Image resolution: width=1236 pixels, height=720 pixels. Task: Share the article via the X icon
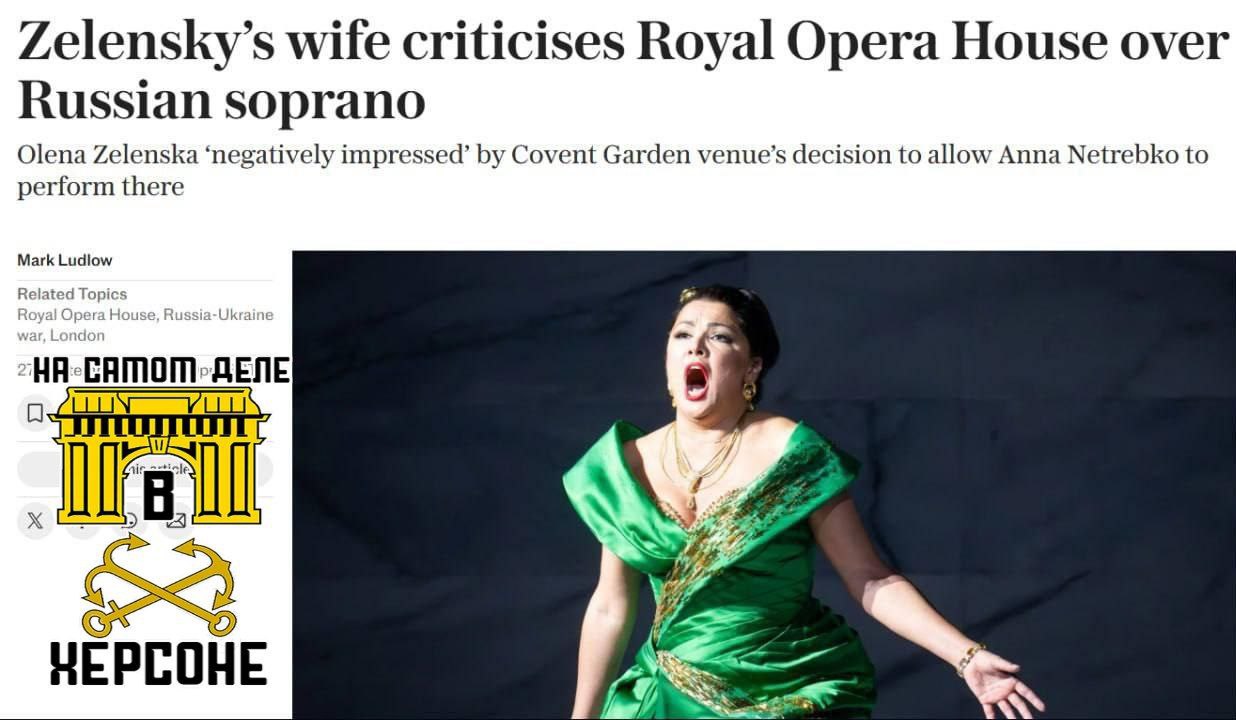(35, 520)
